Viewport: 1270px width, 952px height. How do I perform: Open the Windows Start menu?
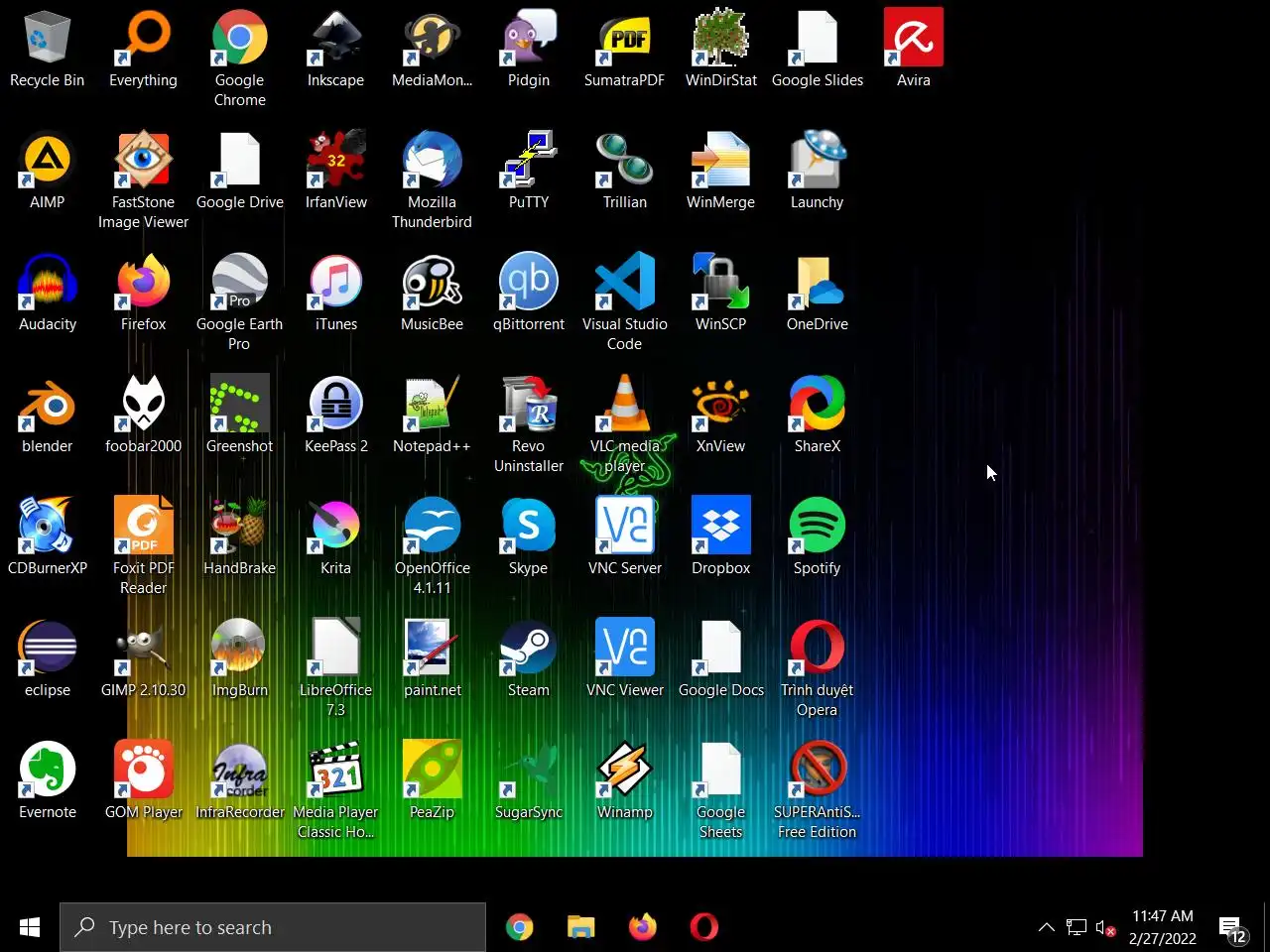click(30, 927)
